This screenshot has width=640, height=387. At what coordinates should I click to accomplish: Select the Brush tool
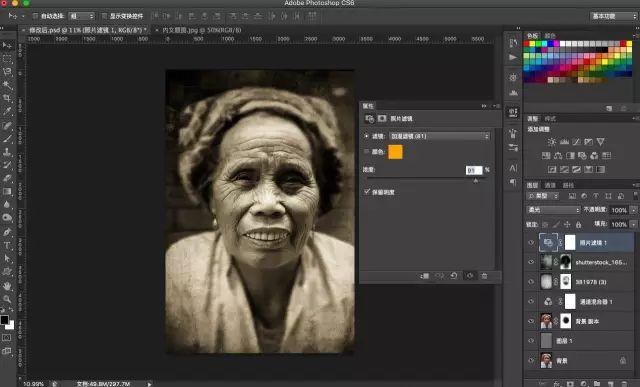click(x=7, y=138)
